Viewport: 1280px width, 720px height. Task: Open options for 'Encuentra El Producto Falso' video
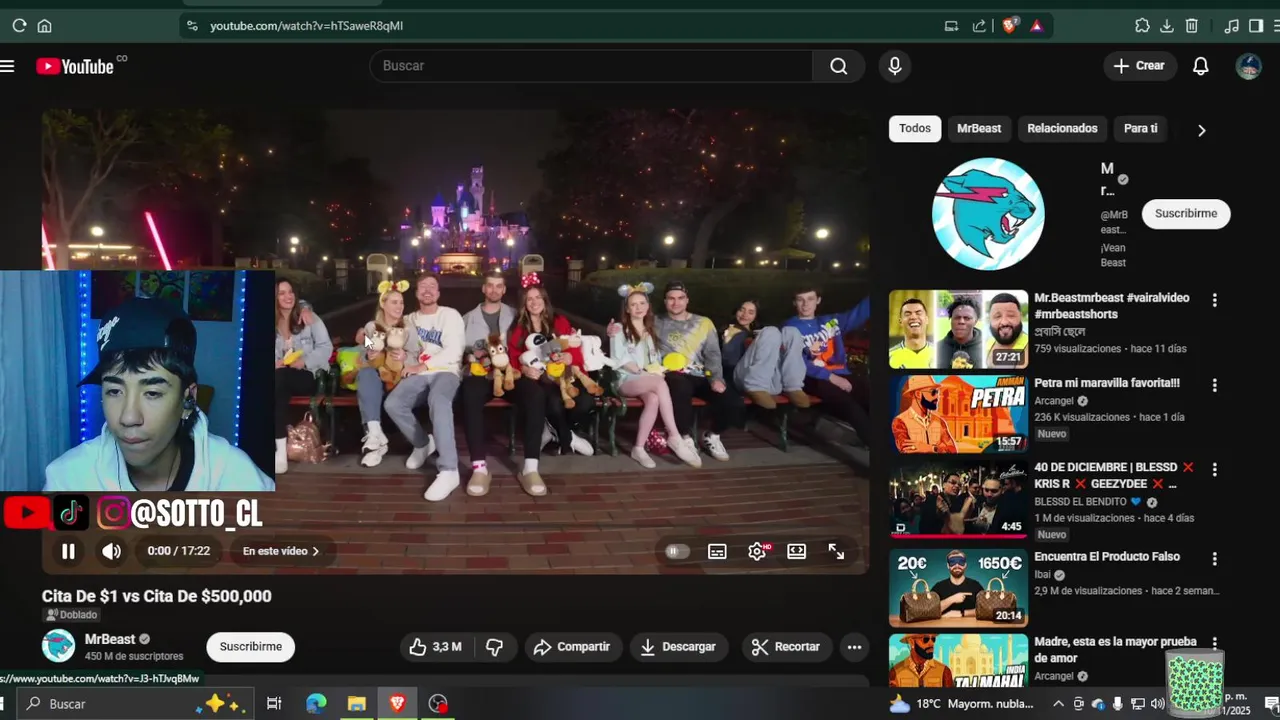(1214, 559)
